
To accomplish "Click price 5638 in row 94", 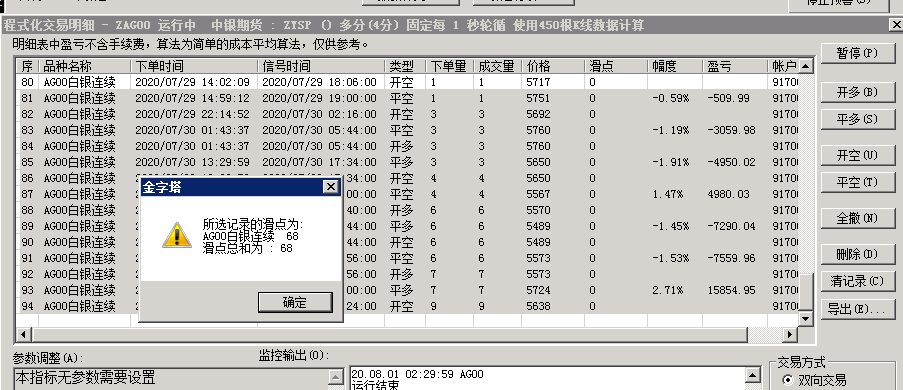I will tap(538, 306).
